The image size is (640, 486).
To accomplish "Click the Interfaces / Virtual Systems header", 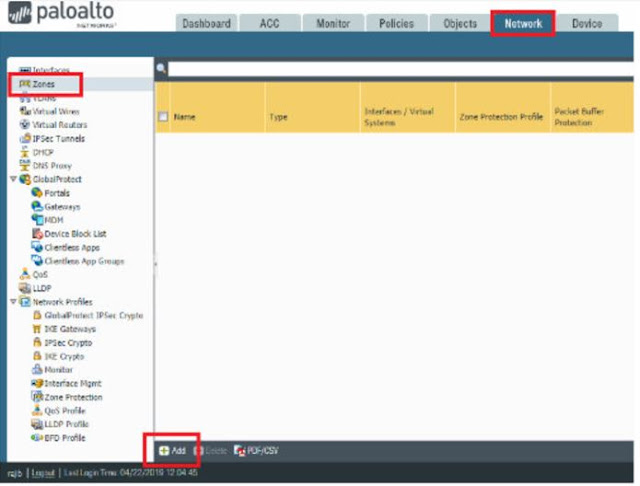I will click(399, 117).
